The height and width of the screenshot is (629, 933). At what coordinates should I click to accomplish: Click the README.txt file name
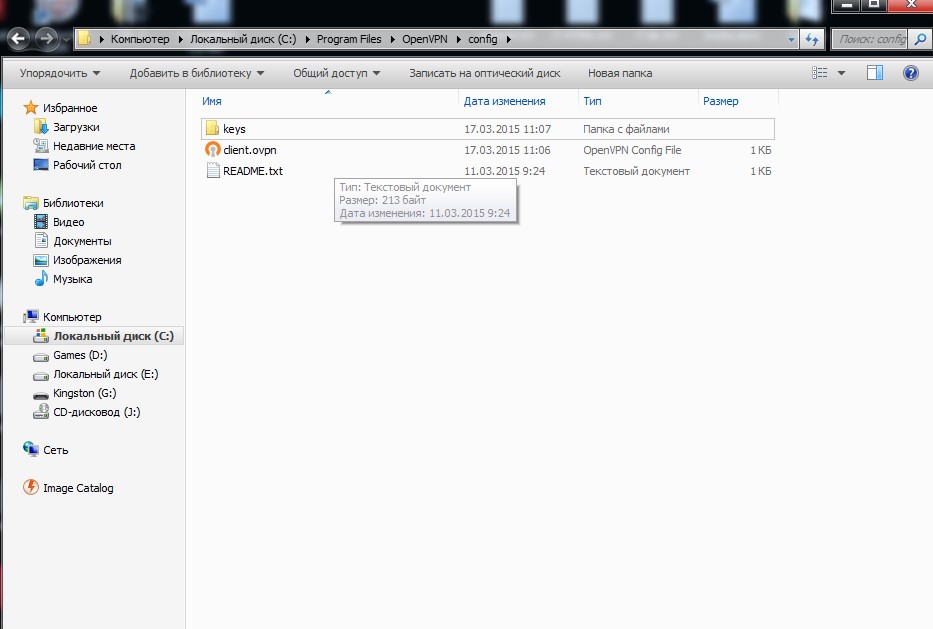point(253,171)
